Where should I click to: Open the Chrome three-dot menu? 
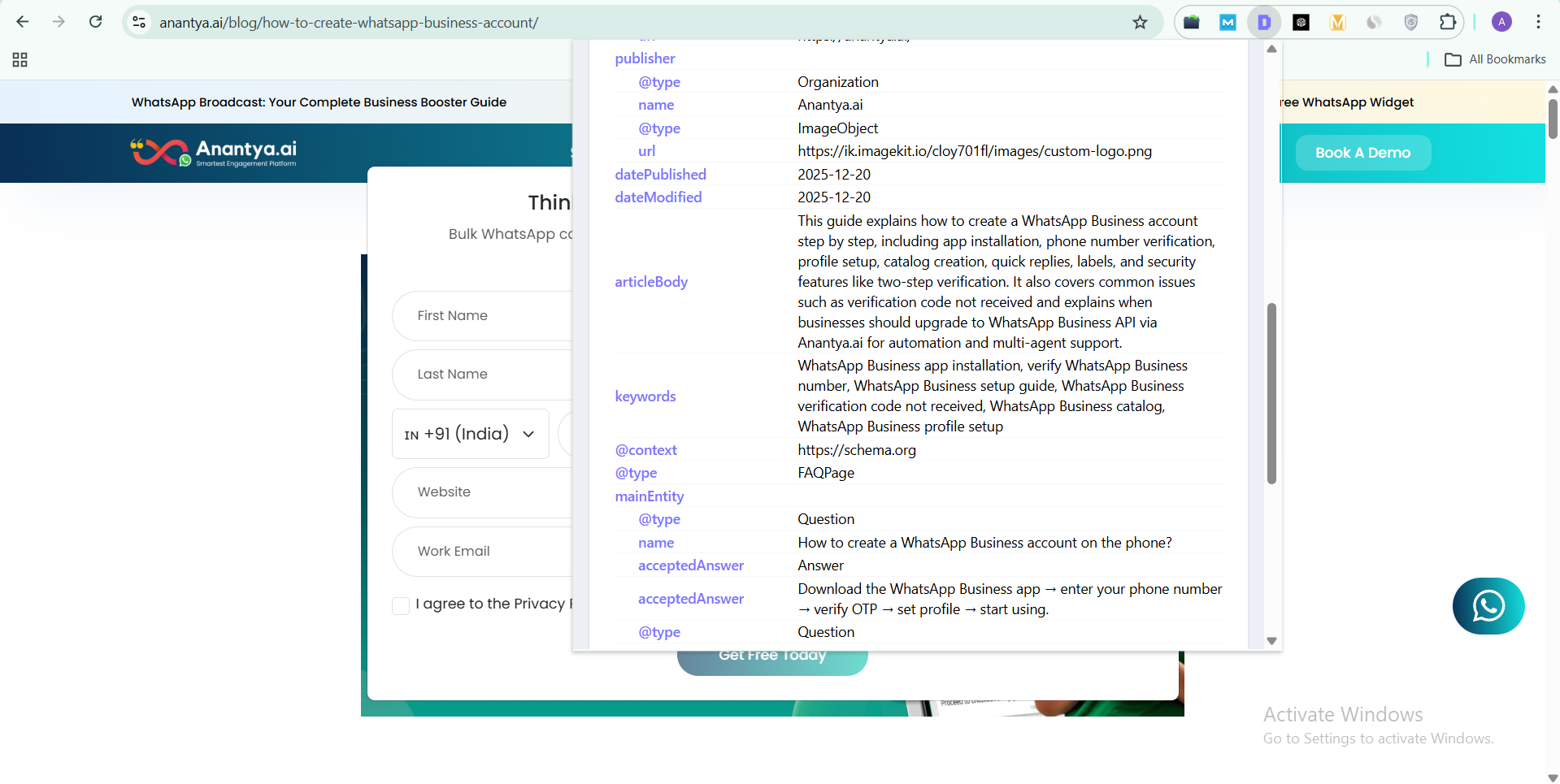pos(1538,22)
